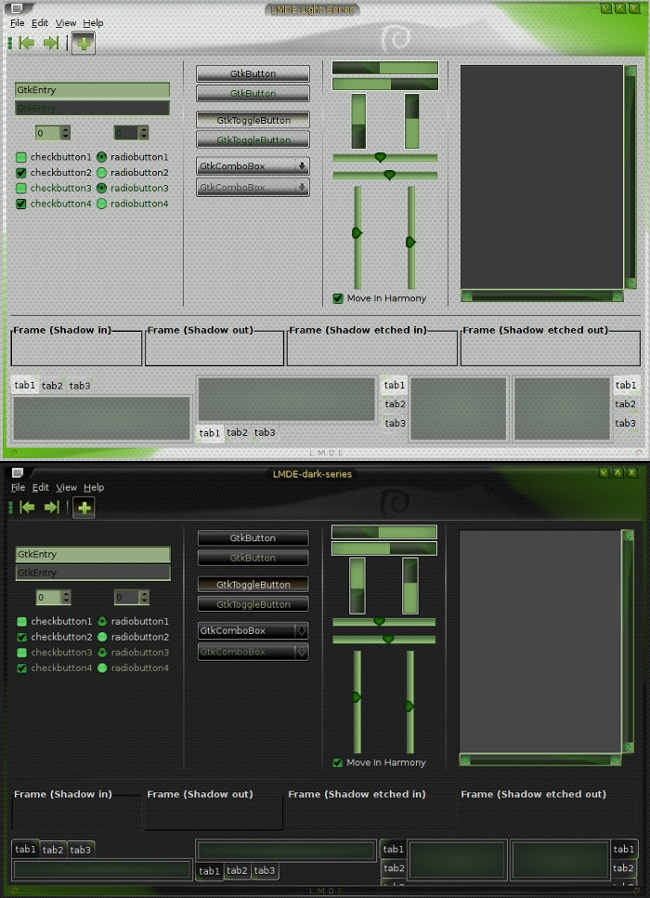Click enabled spin button arrows in Light Series
Viewport: 650px width, 898px height.
[x=65, y=133]
